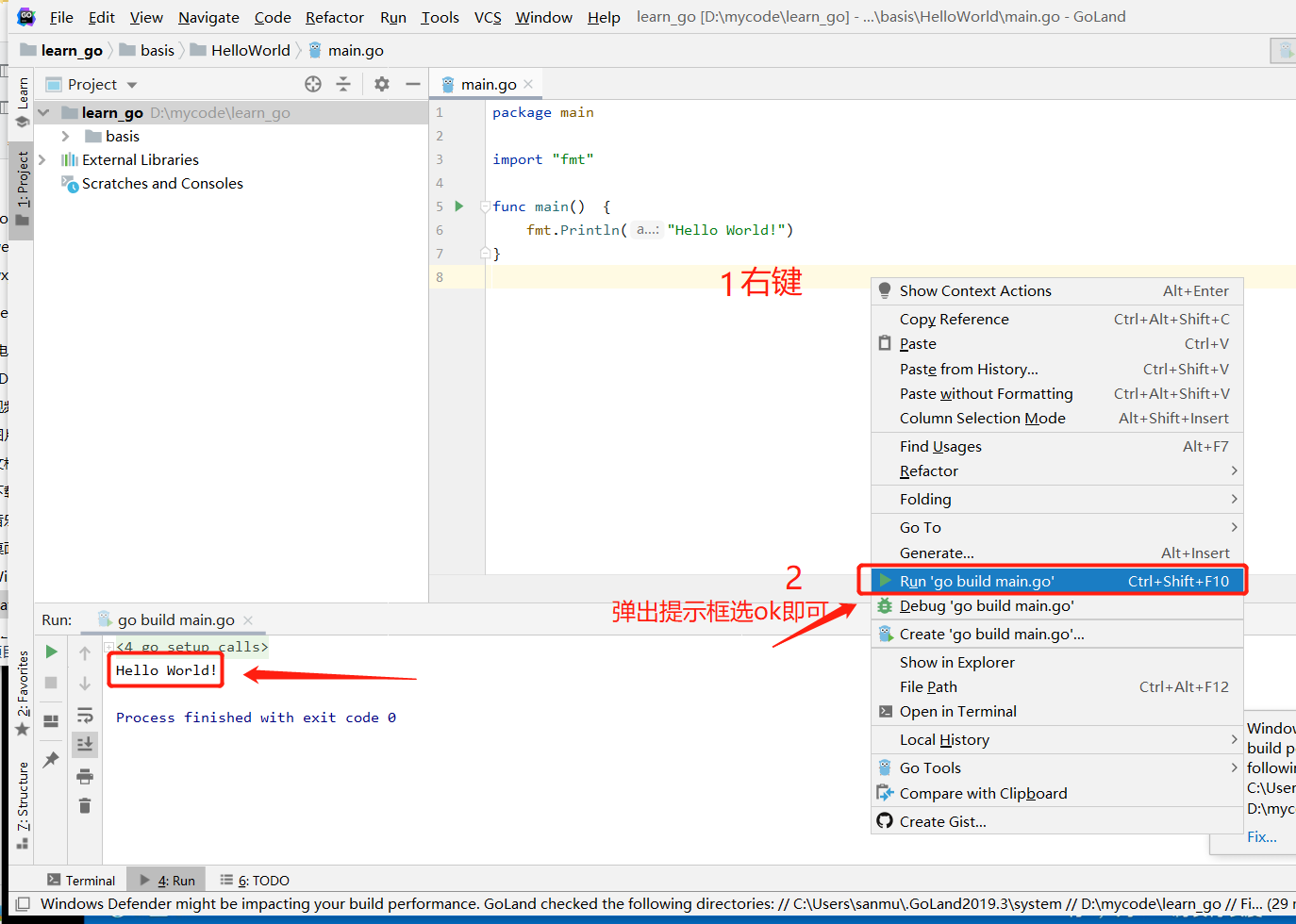Open the Project view dropdown

click(x=132, y=85)
